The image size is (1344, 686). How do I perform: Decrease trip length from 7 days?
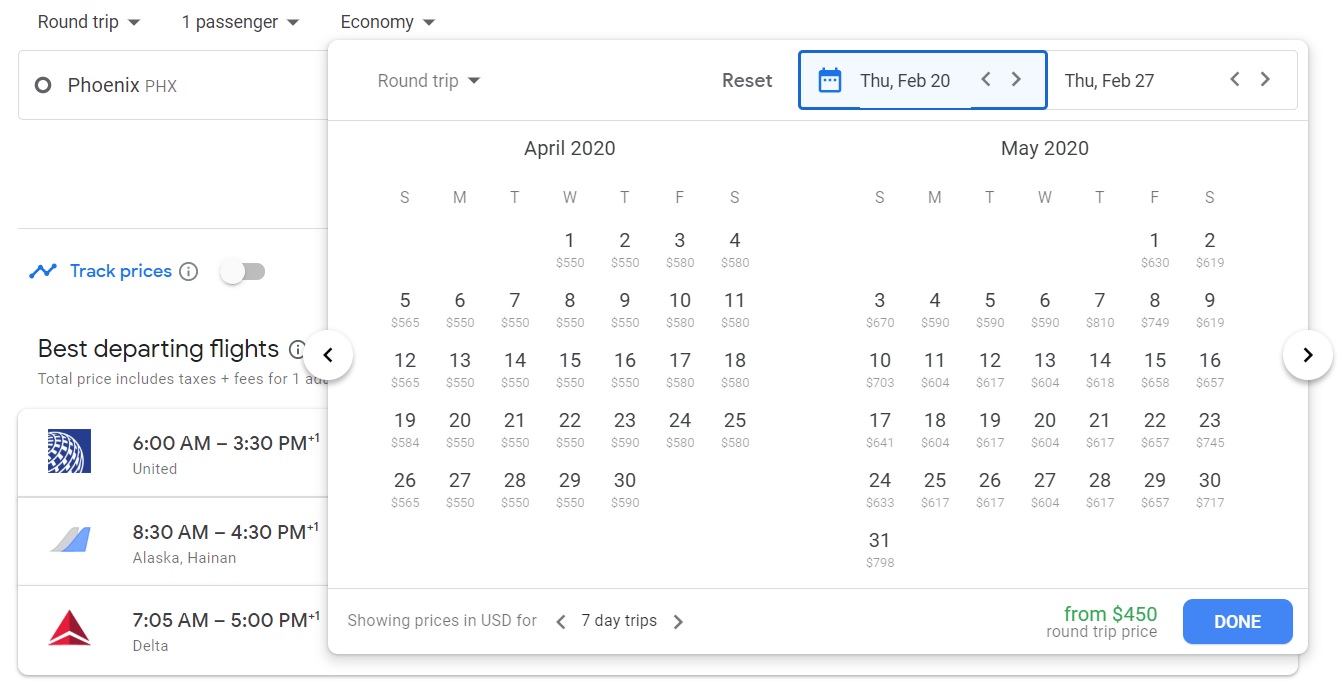point(561,622)
